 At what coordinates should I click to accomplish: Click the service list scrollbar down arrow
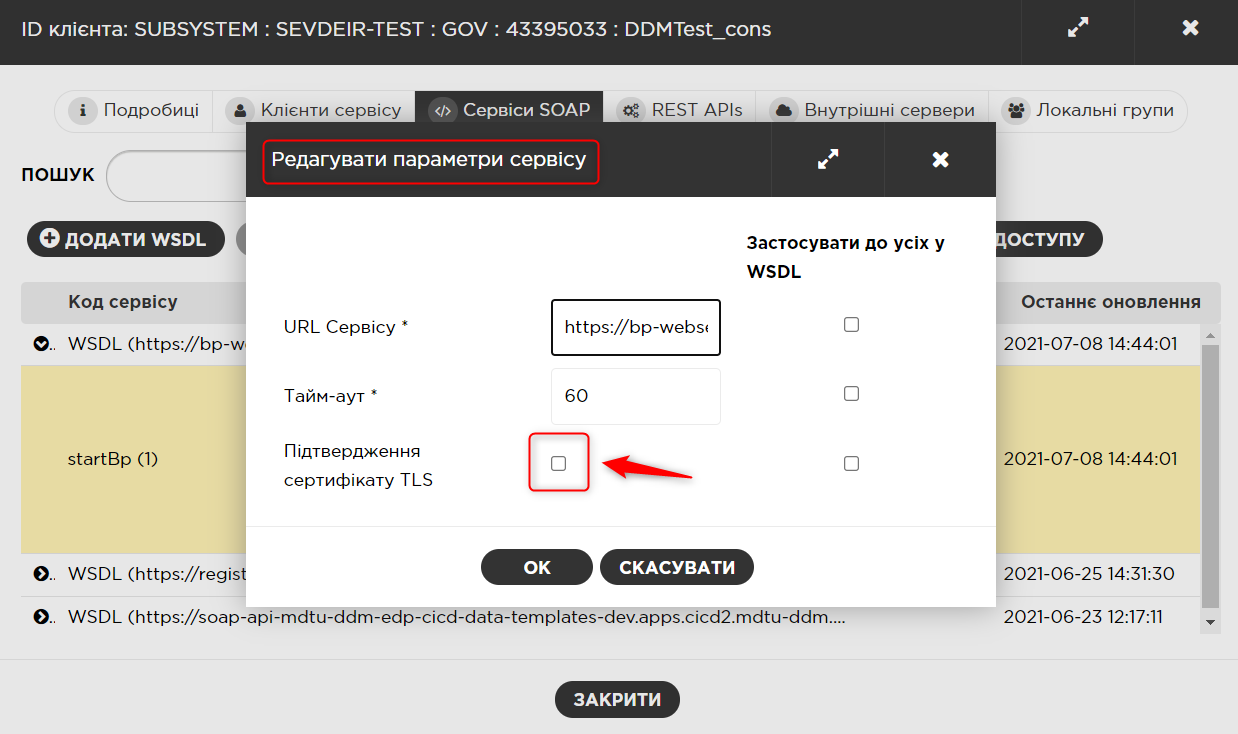1211,621
